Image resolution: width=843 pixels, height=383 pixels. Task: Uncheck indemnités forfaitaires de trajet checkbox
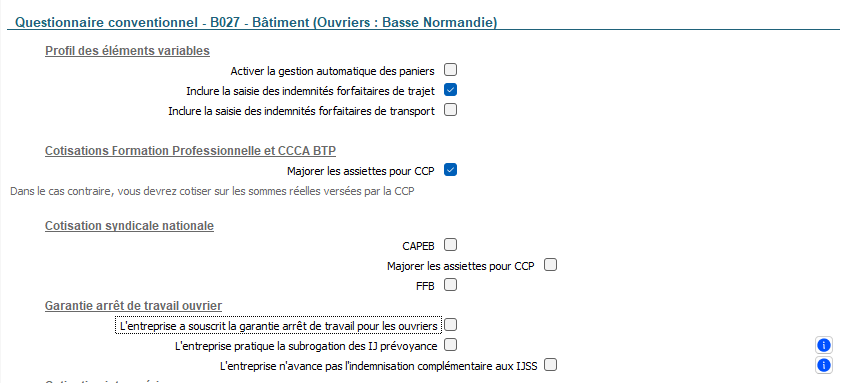point(451,90)
